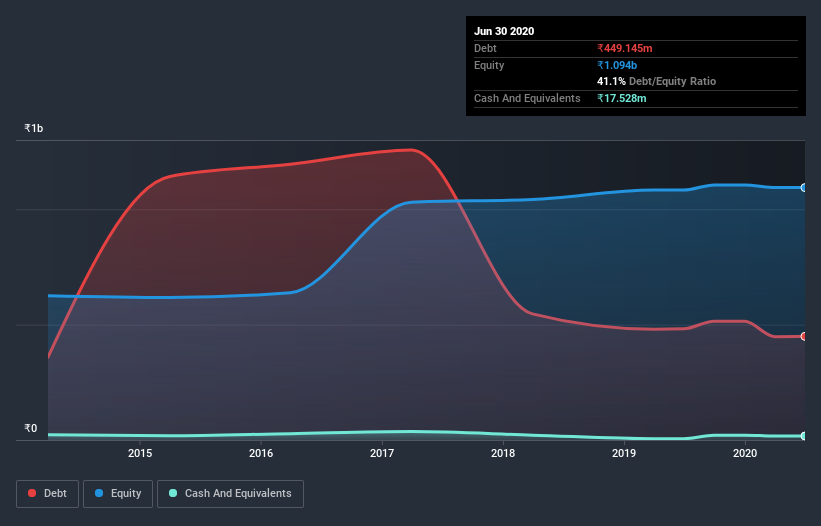
Task: Click the 2019 x-axis label
Action: pyautogui.click(x=624, y=453)
